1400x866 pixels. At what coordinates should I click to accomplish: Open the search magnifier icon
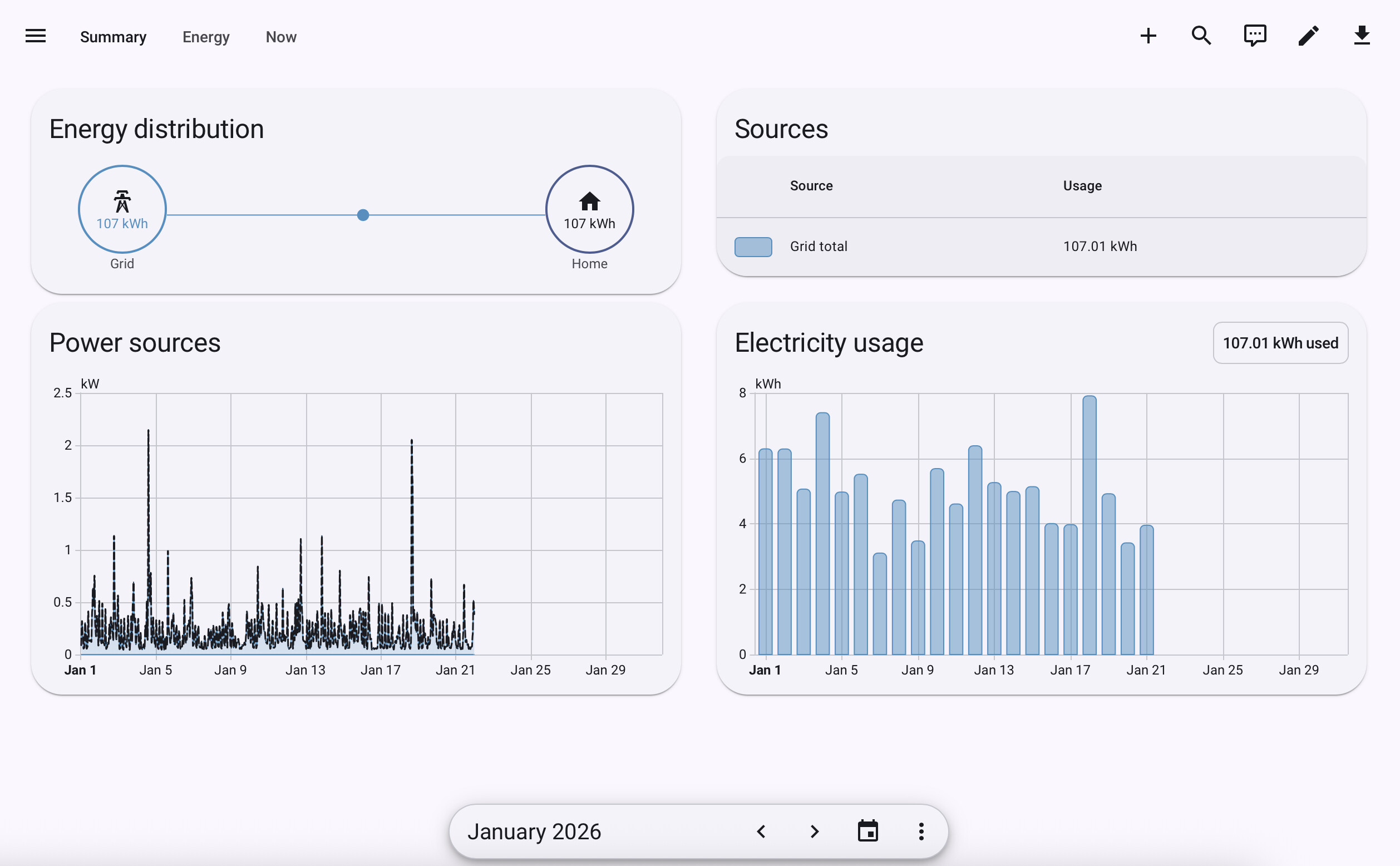(x=1201, y=36)
